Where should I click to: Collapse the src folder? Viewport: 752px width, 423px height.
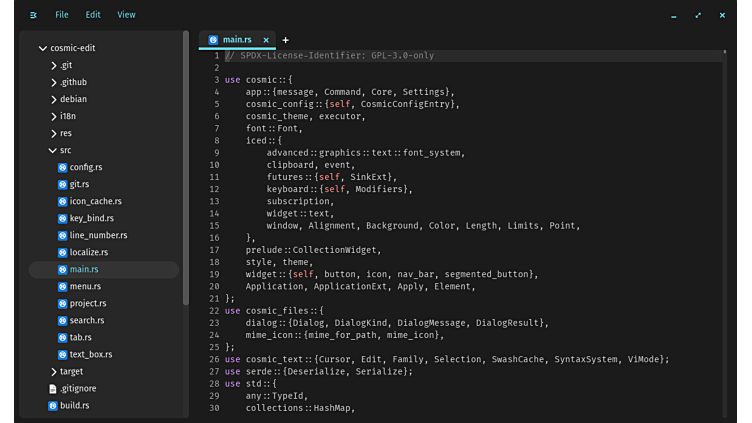point(53,151)
